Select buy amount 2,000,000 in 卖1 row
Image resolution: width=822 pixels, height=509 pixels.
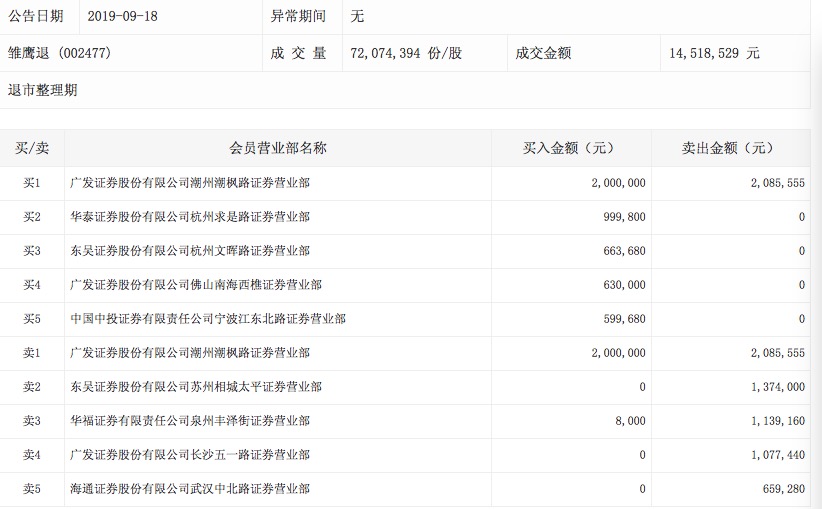click(x=619, y=353)
